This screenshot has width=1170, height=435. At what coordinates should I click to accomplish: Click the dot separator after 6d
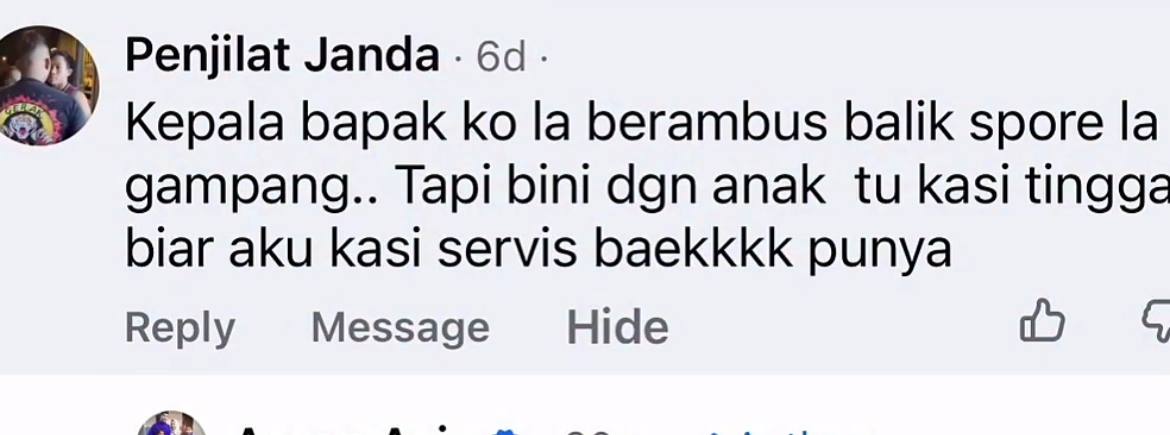coord(543,58)
